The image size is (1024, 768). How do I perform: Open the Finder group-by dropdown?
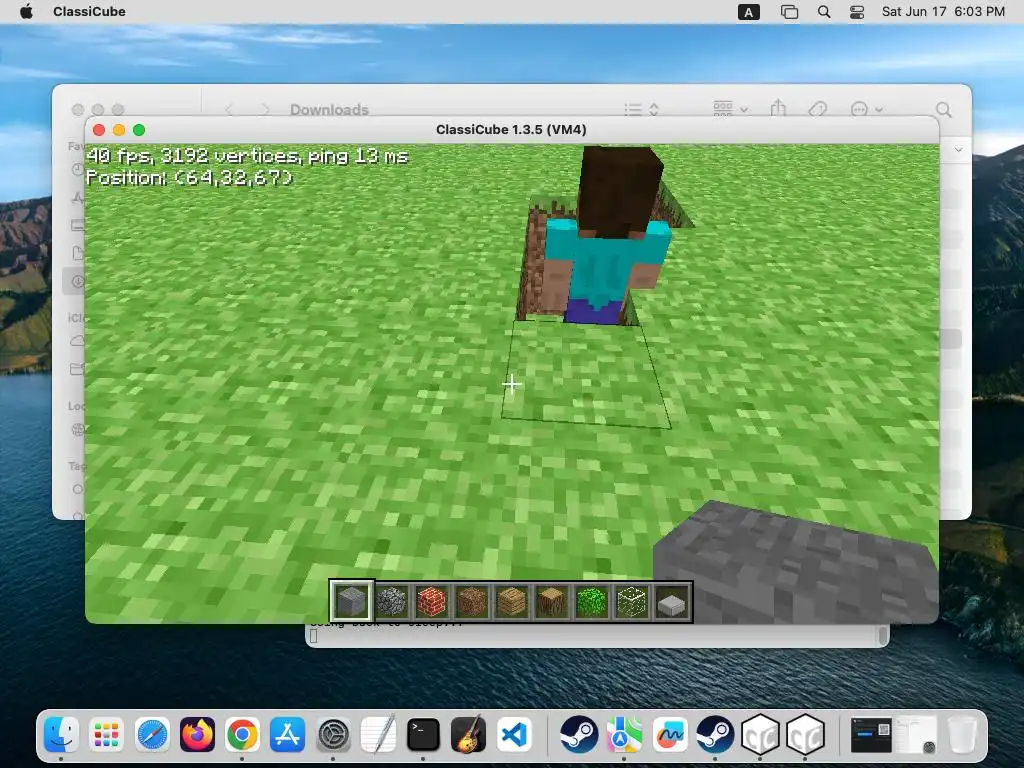click(x=730, y=108)
